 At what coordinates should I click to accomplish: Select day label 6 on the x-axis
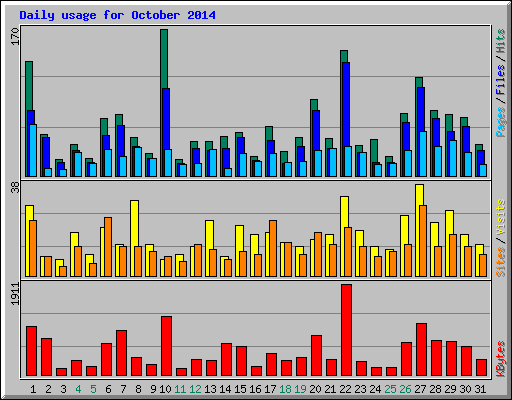pos(108,389)
